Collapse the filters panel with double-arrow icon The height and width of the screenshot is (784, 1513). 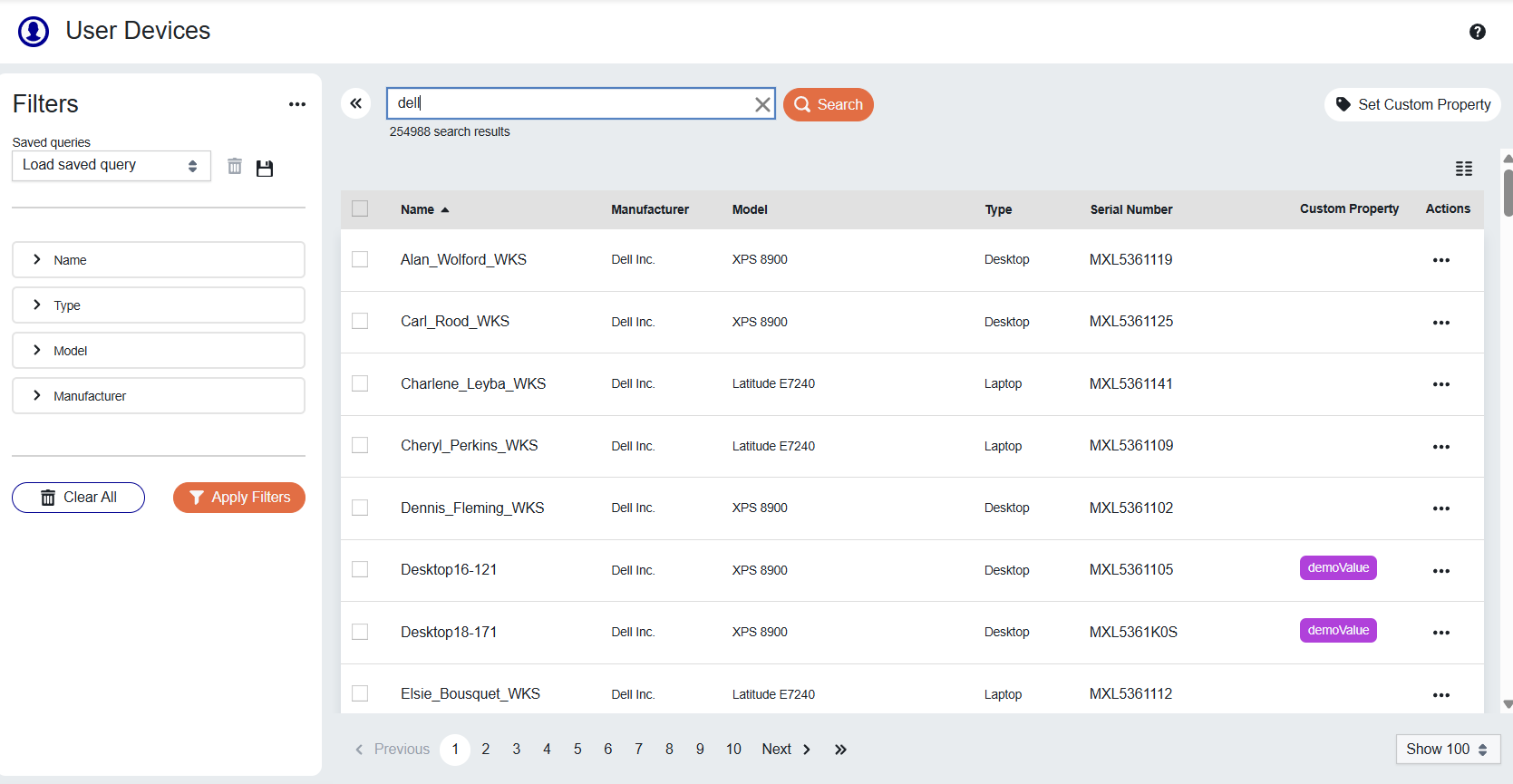tap(356, 103)
